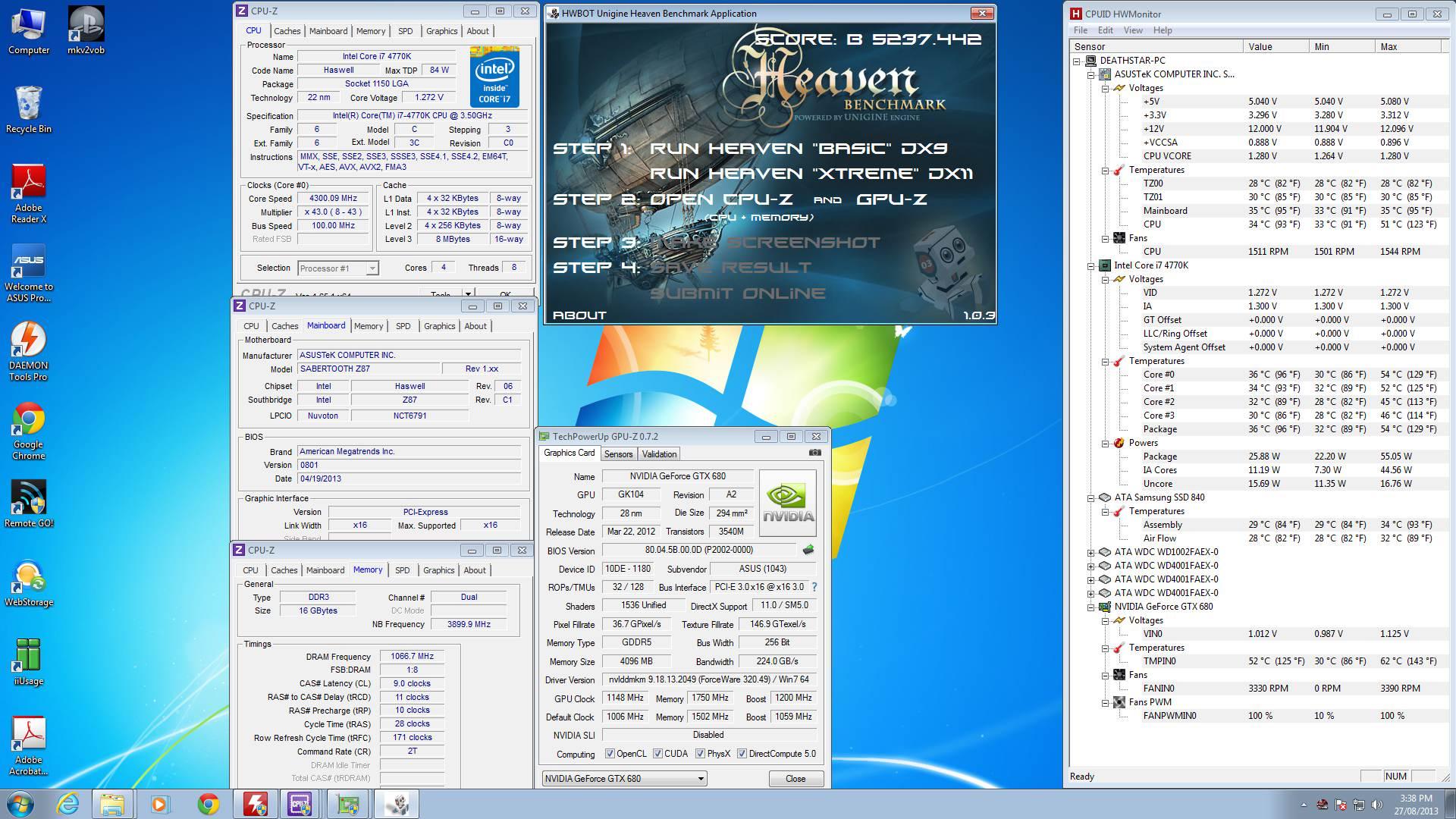Collapse the Intel Core i7 4770K node

1091,265
